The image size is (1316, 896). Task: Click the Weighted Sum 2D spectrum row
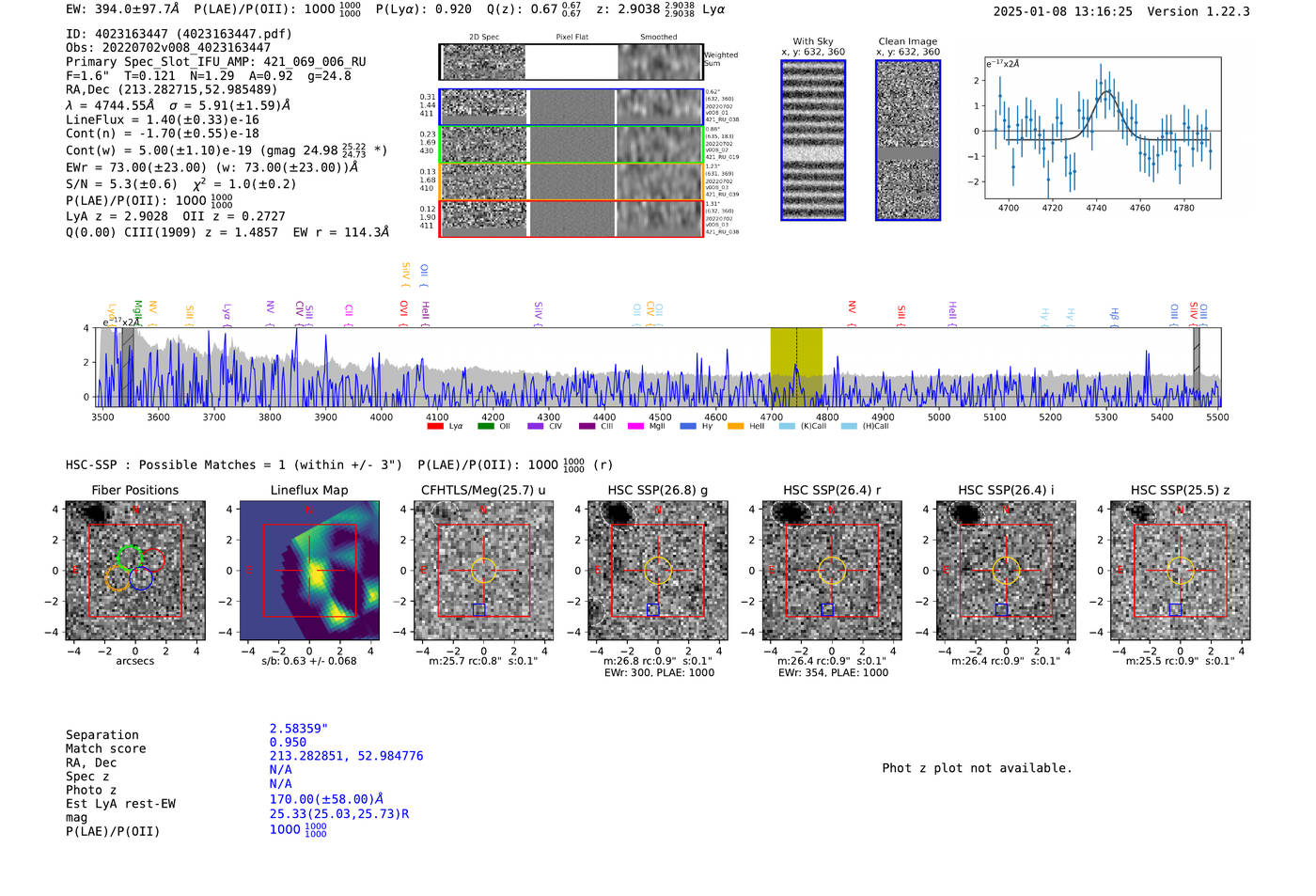tap(571, 62)
